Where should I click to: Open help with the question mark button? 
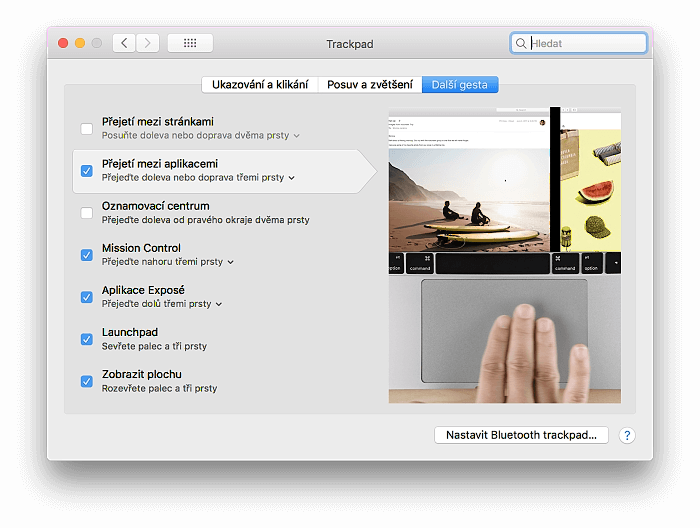click(x=627, y=435)
